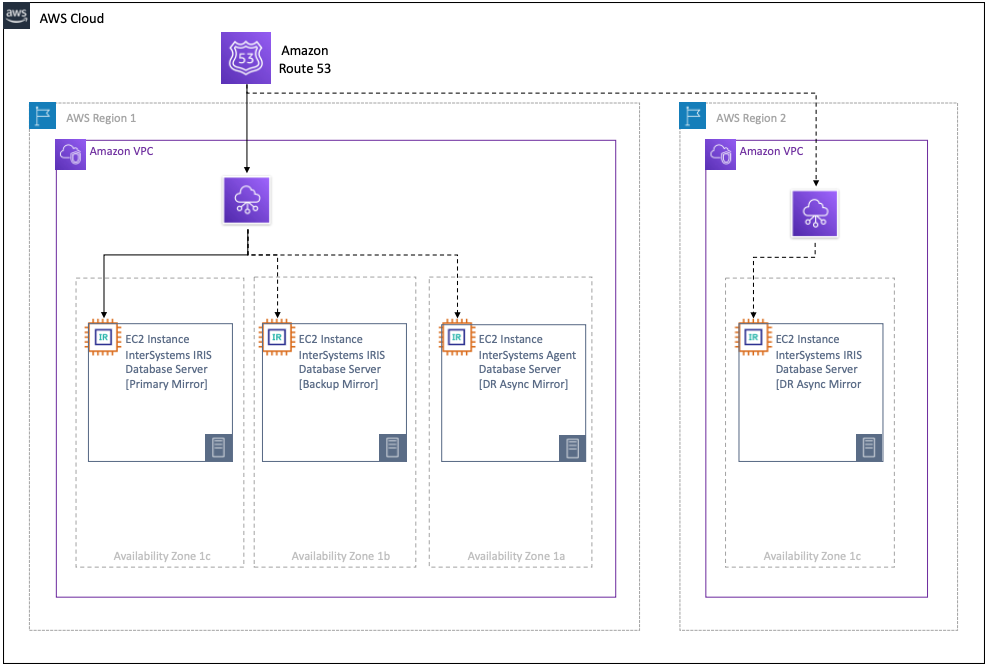
Task: Click the InterSystems Agent EC2 chip icon
Action: point(456,337)
